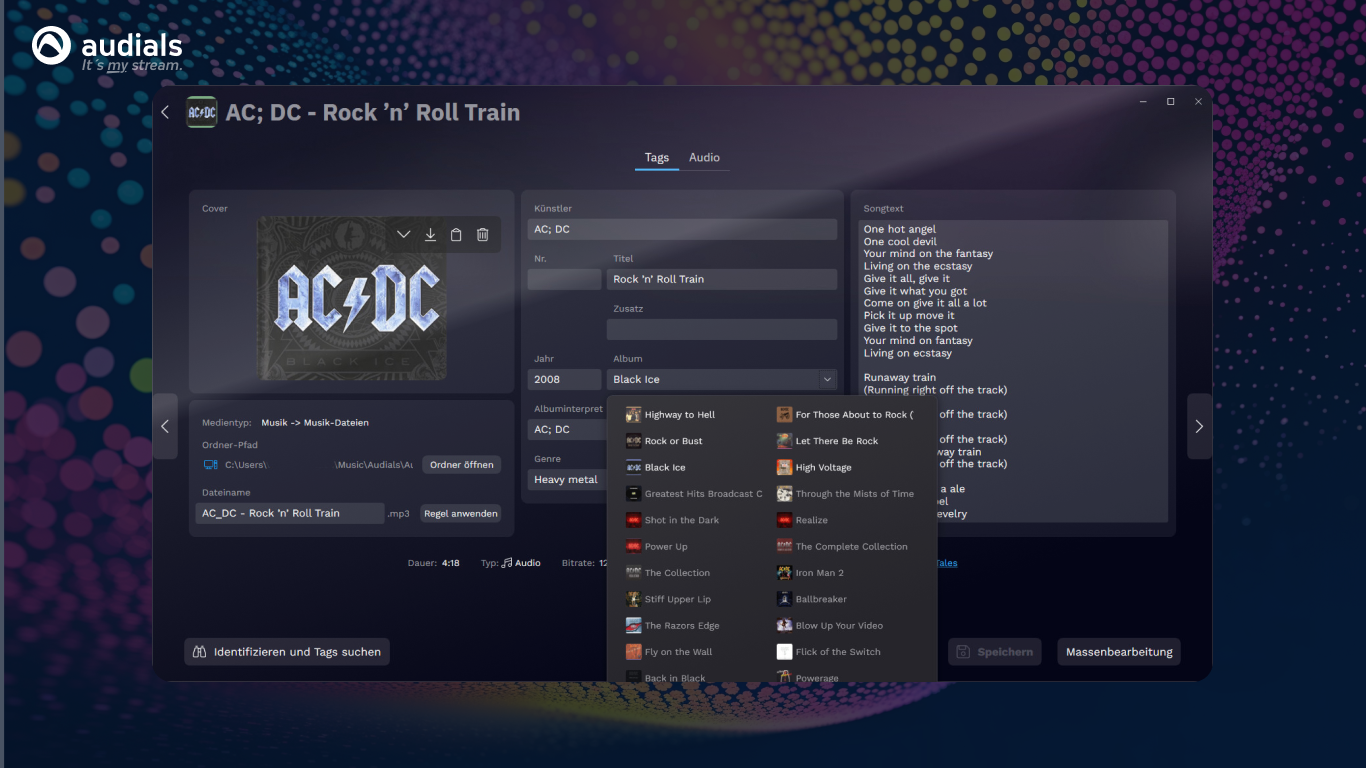Click Ordner öffnen button

pyautogui.click(x=461, y=464)
